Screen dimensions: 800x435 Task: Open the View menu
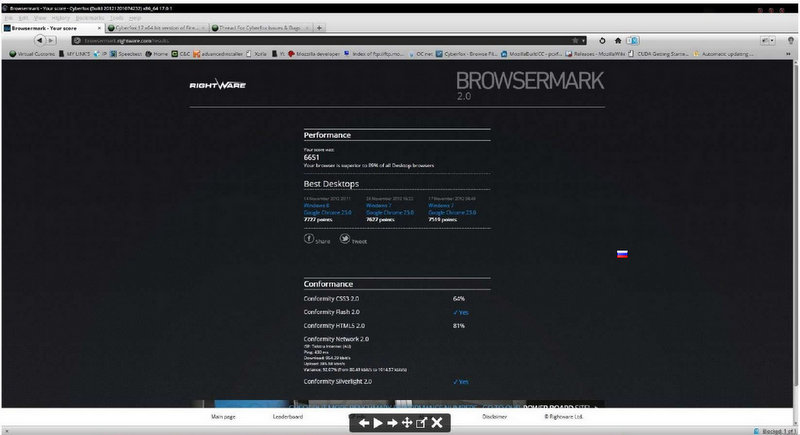pyautogui.click(x=40, y=18)
